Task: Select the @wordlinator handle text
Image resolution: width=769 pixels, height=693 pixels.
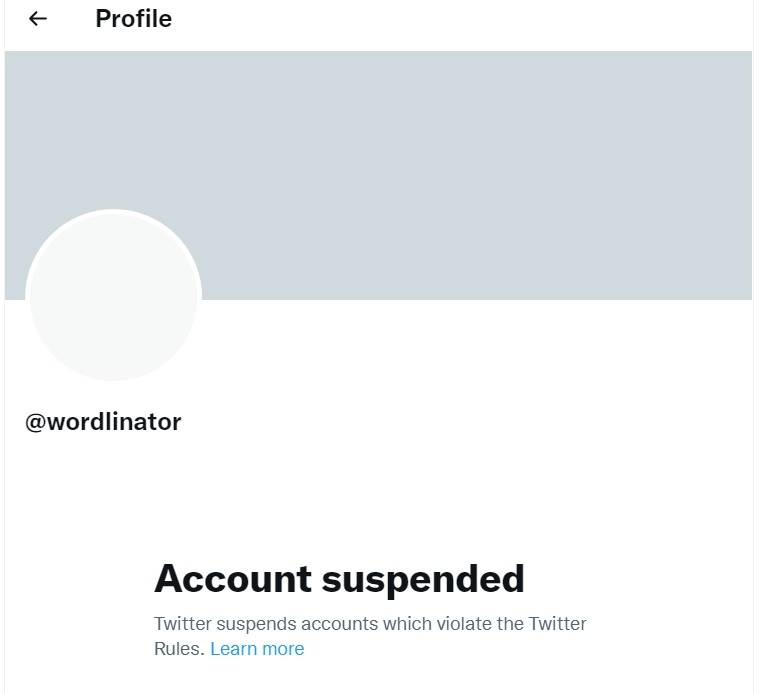Action: tap(103, 422)
